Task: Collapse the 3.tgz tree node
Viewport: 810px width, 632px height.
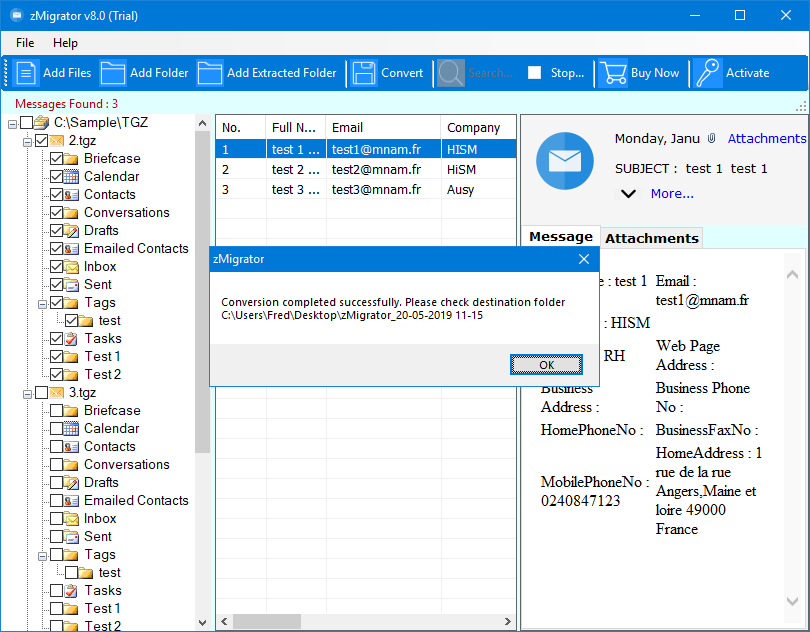Action: 27,394
